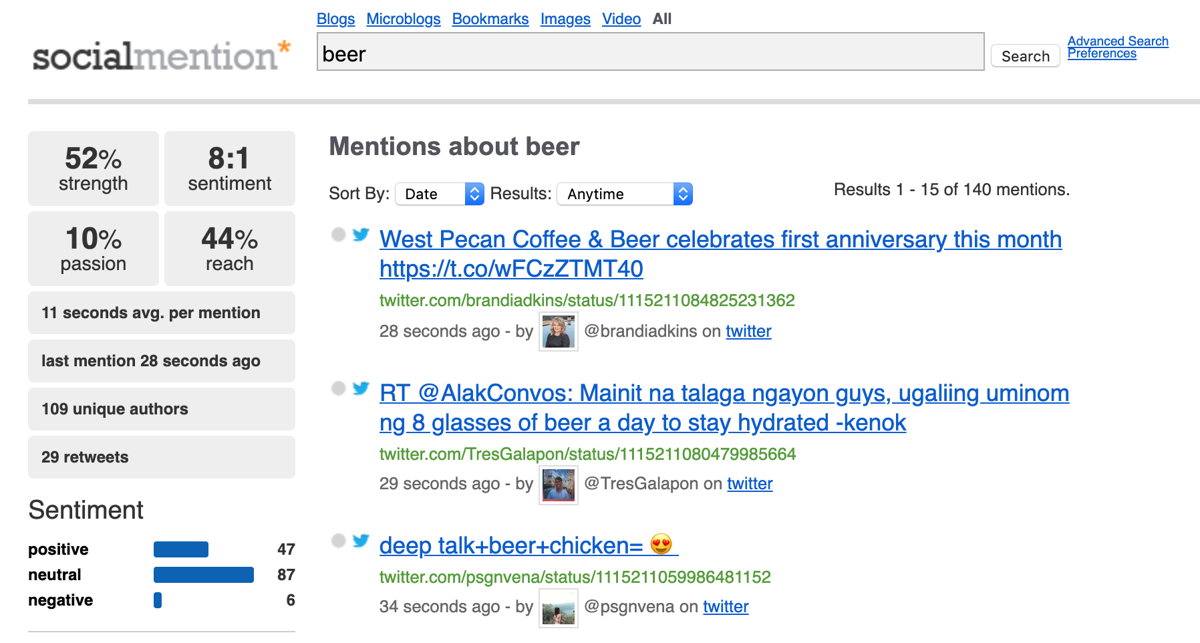1200x643 pixels.
Task: Open the Preferences link
Action: pyautogui.click(x=1102, y=54)
